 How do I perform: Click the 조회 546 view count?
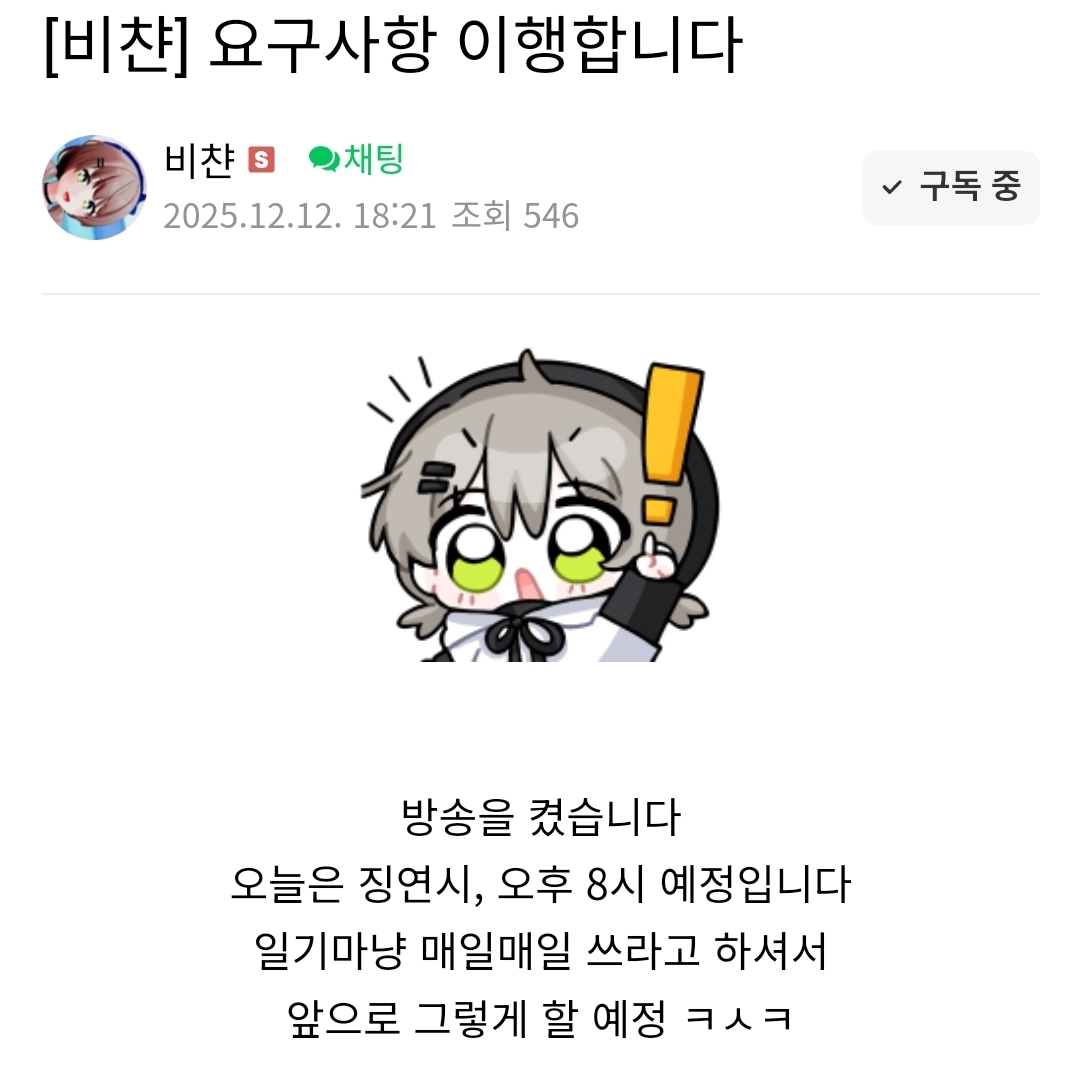coord(515,216)
